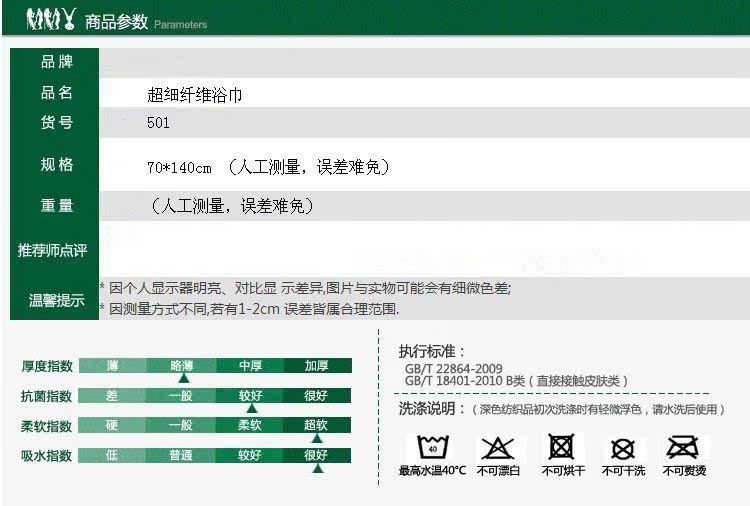This screenshot has height=506, width=750.
Task: Click the 温馨提示 row label
Action: (56, 300)
